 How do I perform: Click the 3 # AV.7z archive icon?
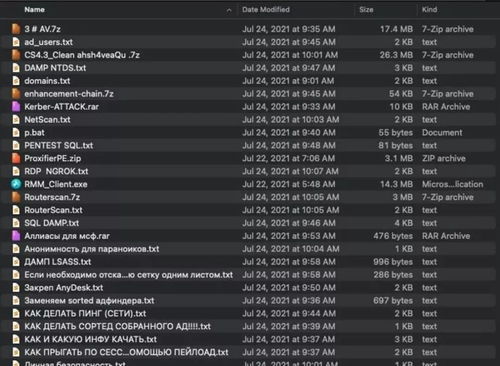click(x=16, y=29)
